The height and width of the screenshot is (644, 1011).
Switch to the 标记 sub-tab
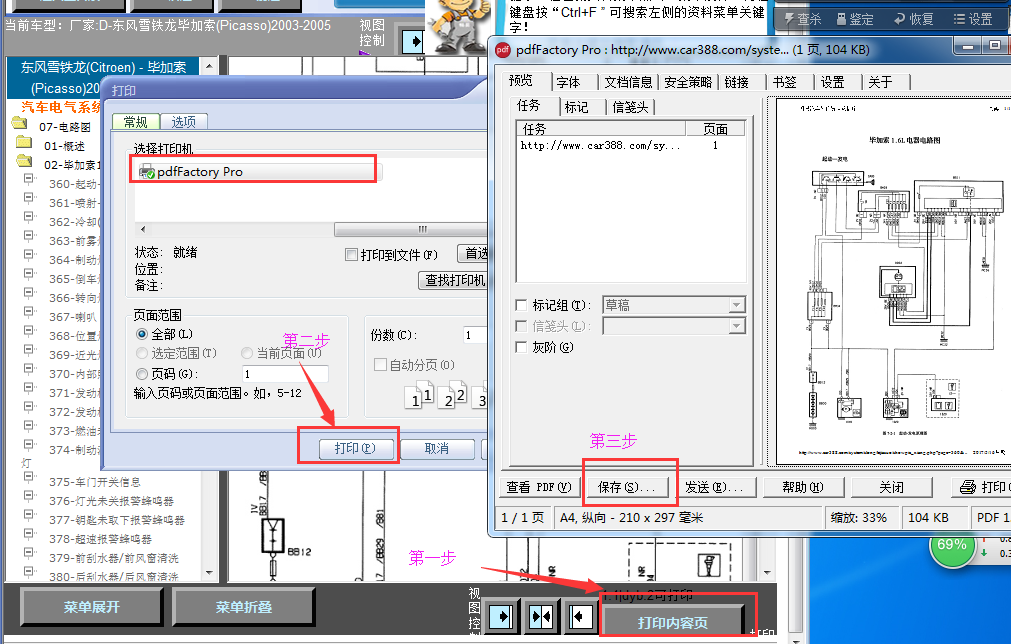tap(576, 107)
